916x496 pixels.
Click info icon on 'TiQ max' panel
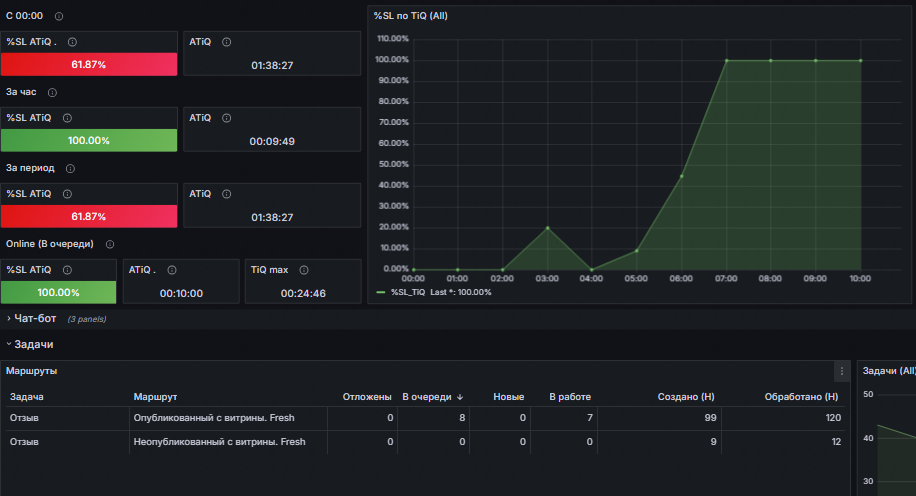[304, 270]
